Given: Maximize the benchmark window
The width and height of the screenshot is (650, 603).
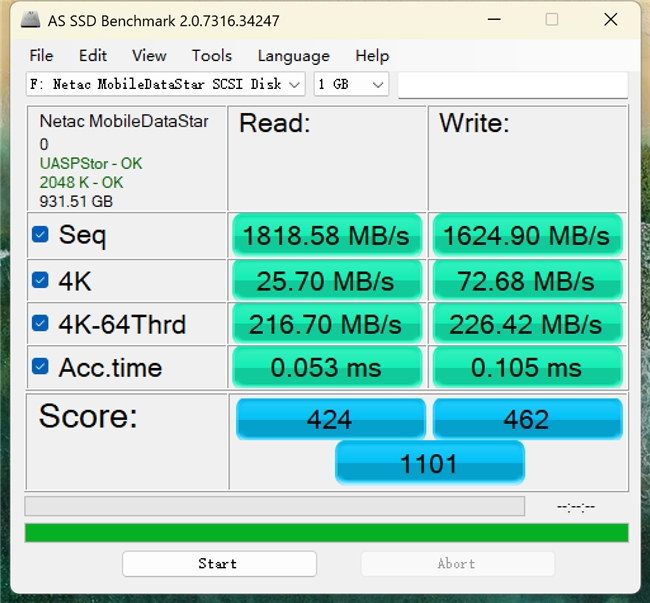Looking at the screenshot, I should (x=552, y=19).
